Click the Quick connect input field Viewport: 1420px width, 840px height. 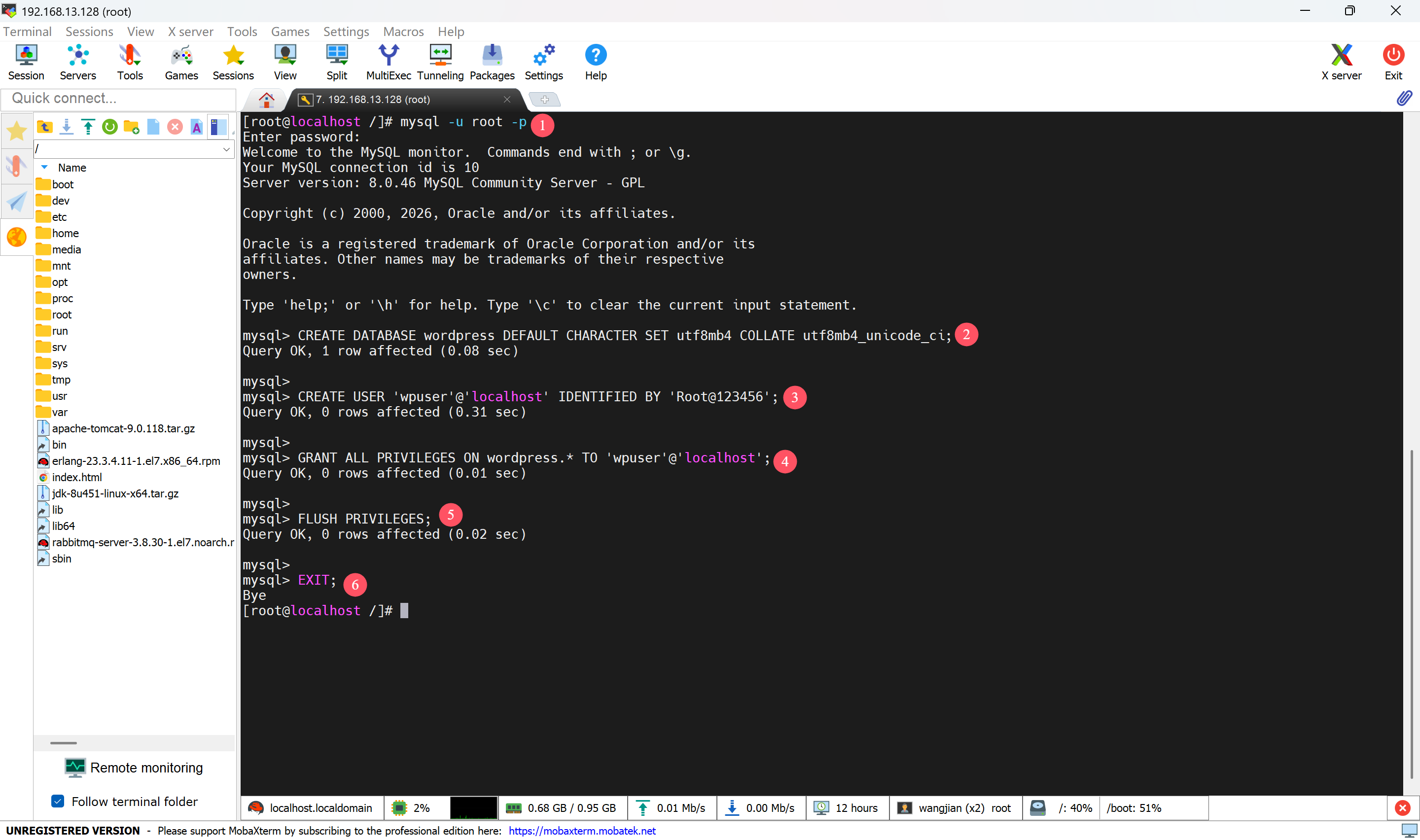point(119,99)
